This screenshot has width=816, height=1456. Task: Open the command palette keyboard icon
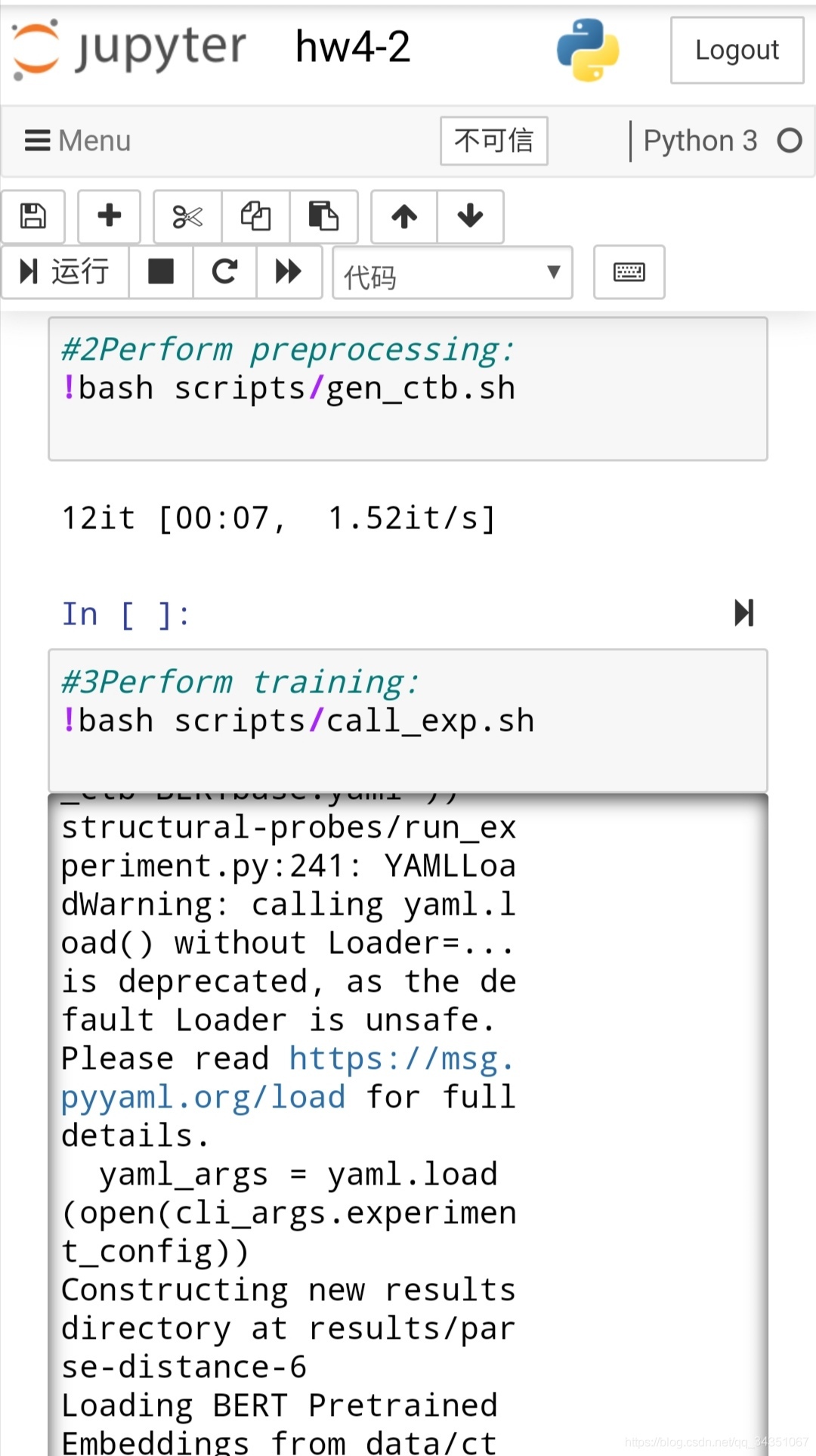[629, 272]
